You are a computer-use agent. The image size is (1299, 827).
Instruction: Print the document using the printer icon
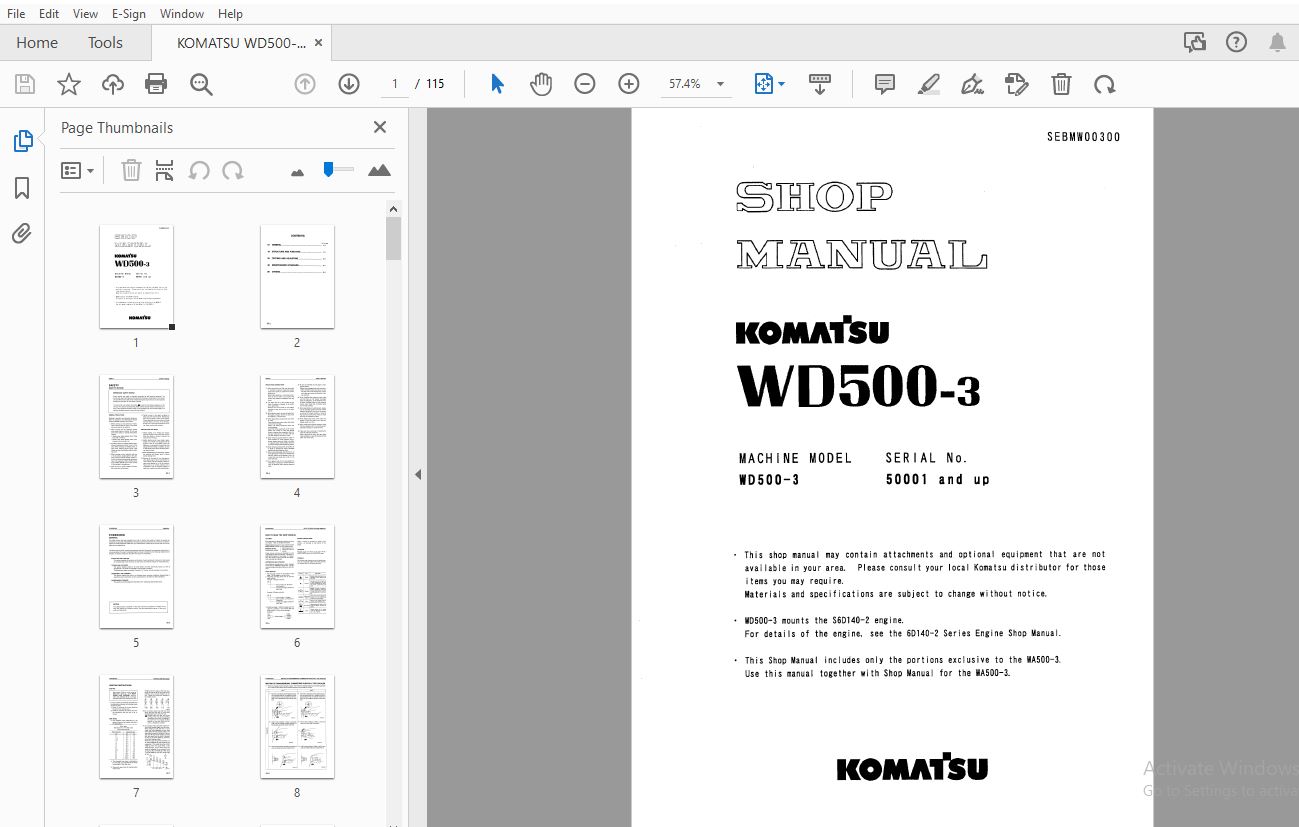coord(156,84)
